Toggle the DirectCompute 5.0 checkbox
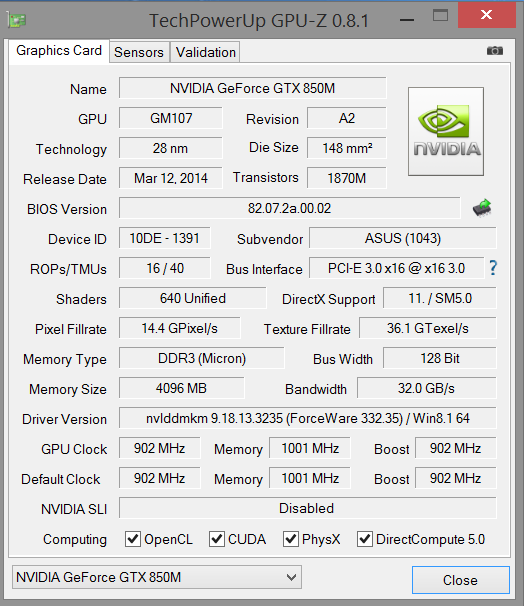 click(365, 539)
